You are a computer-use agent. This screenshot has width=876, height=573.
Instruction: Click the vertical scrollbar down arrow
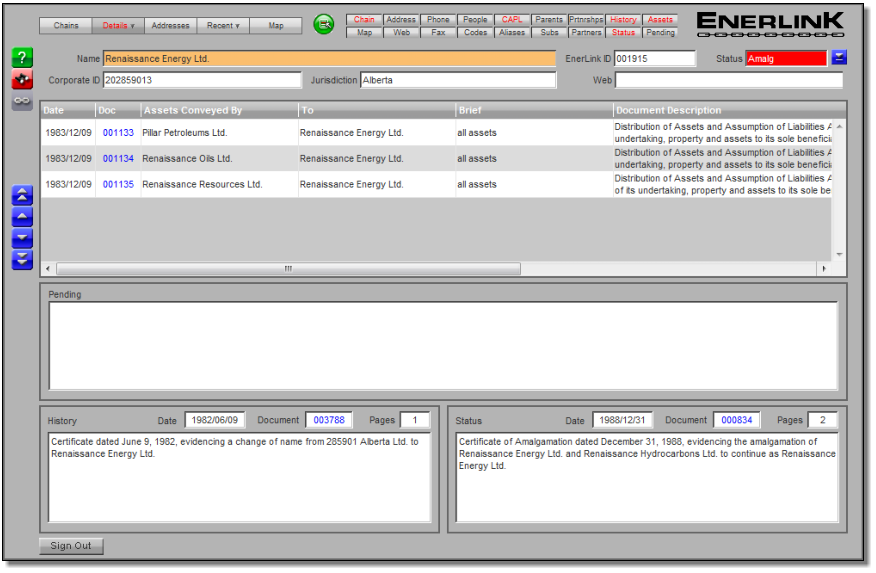pos(839,255)
